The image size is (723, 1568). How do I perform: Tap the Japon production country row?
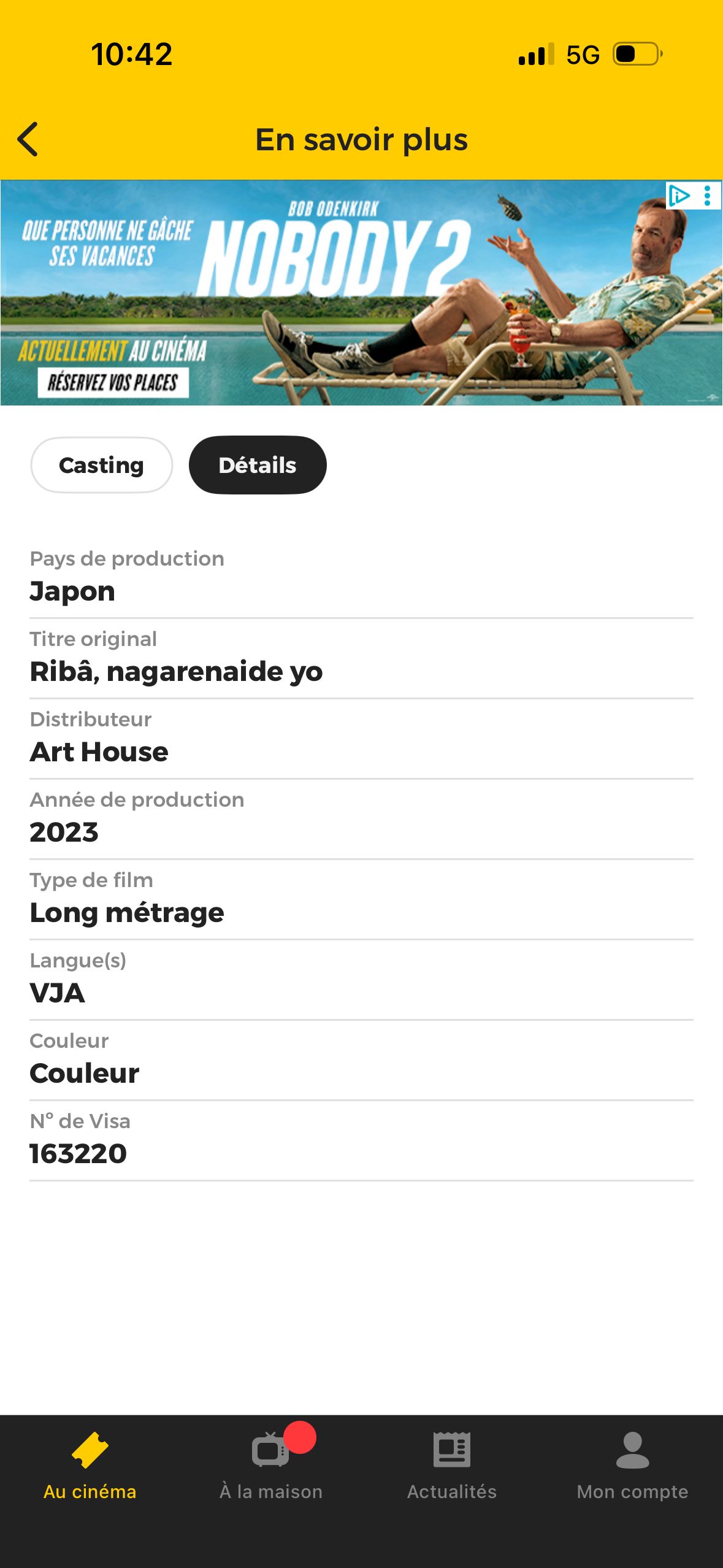[x=361, y=578]
